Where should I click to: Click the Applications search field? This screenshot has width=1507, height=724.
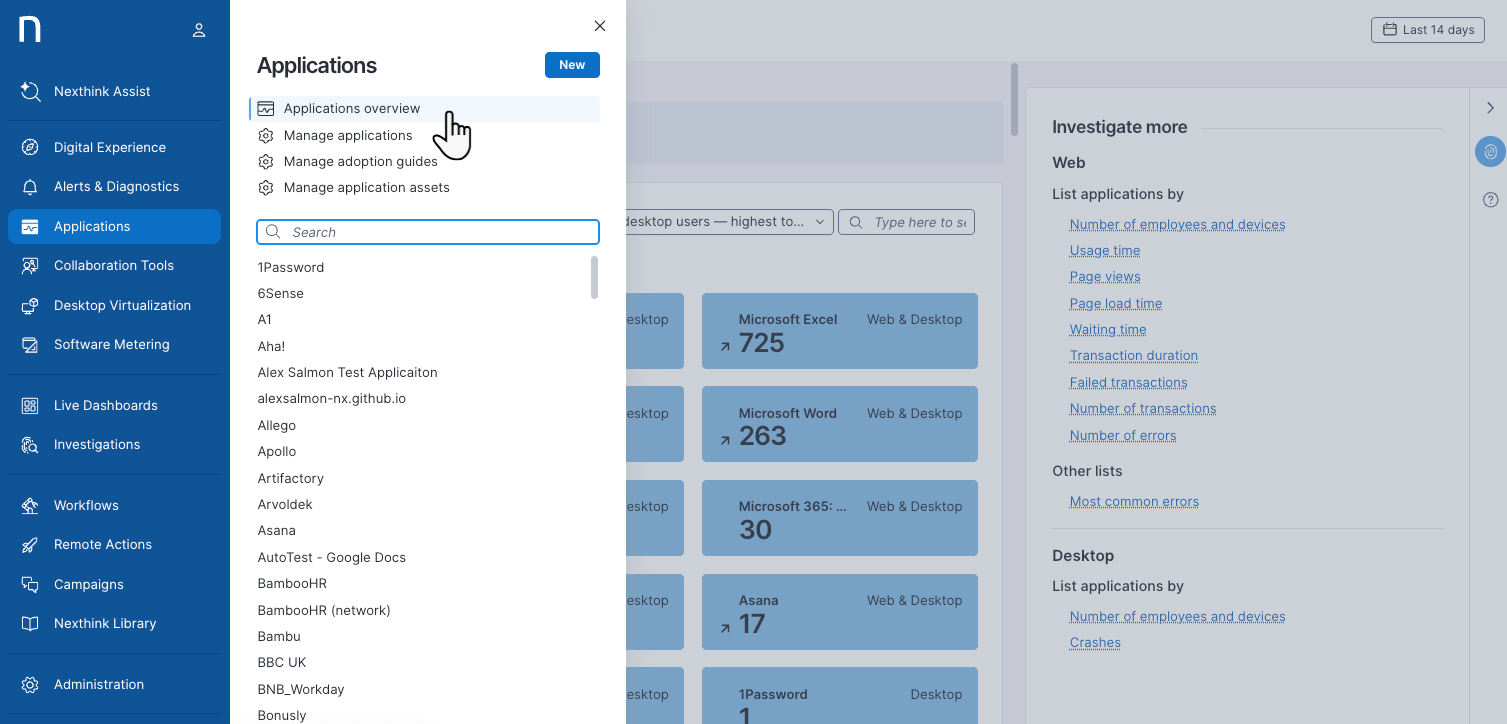[x=440, y=232]
